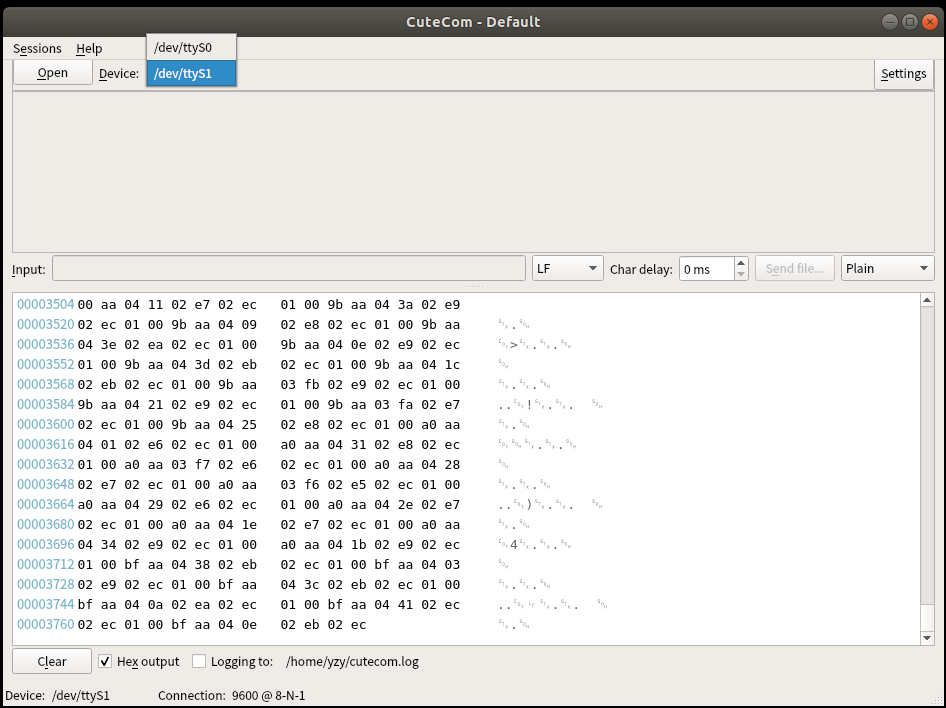946x708 pixels.
Task: Click hex offset 00003632
Action: [45, 464]
